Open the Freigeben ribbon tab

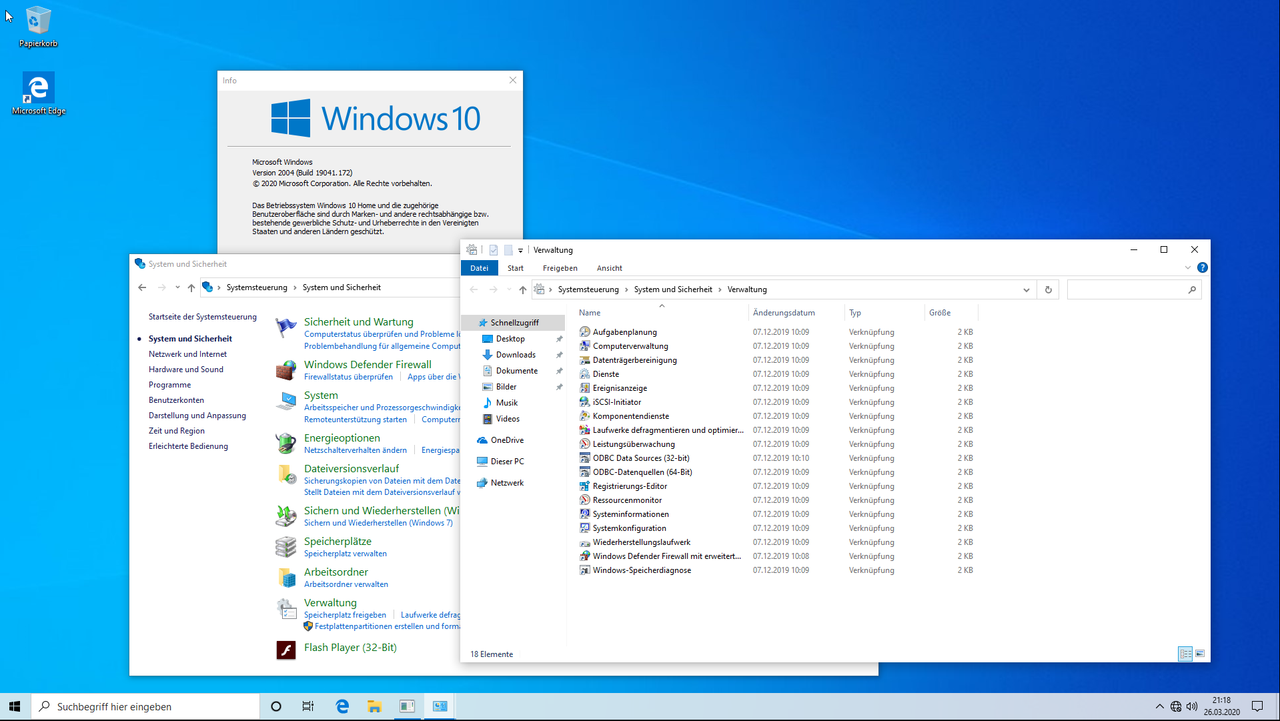point(560,268)
